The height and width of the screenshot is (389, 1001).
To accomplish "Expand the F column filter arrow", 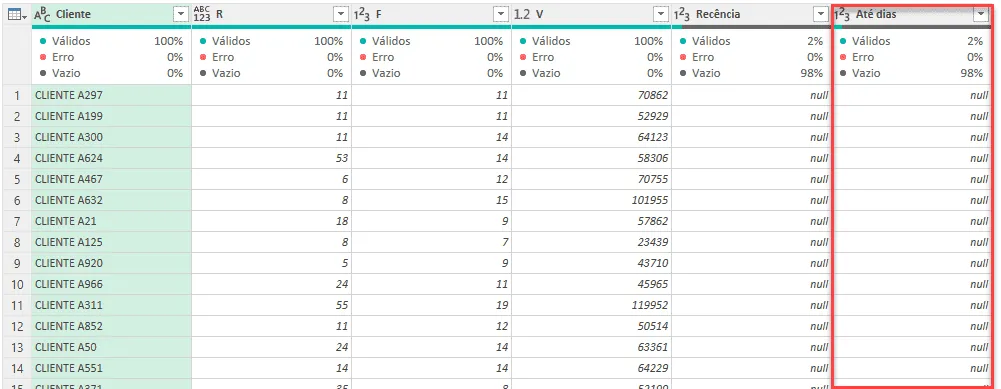I will 501,15.
